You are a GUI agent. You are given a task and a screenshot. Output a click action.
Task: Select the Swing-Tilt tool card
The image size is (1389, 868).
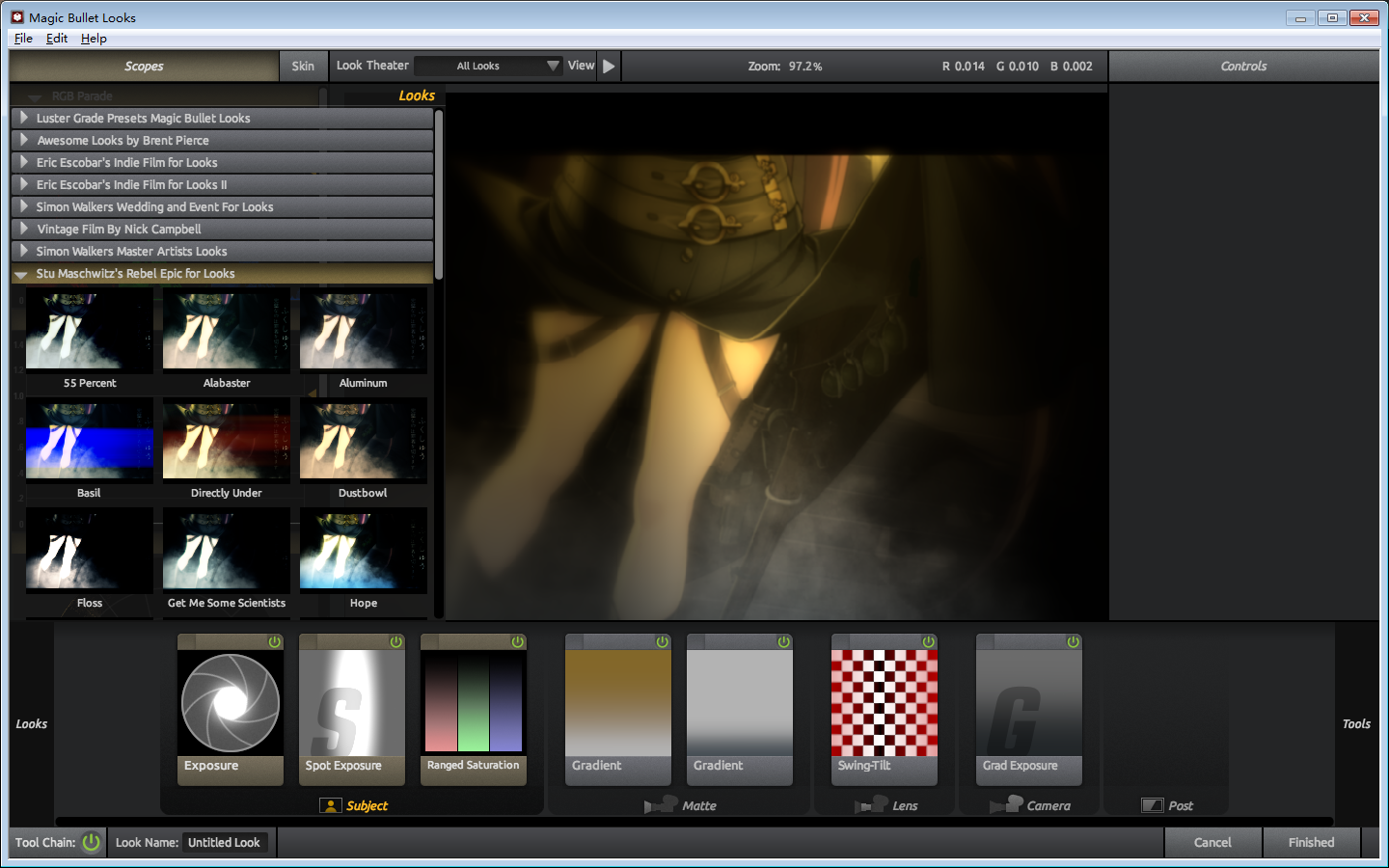point(885,710)
